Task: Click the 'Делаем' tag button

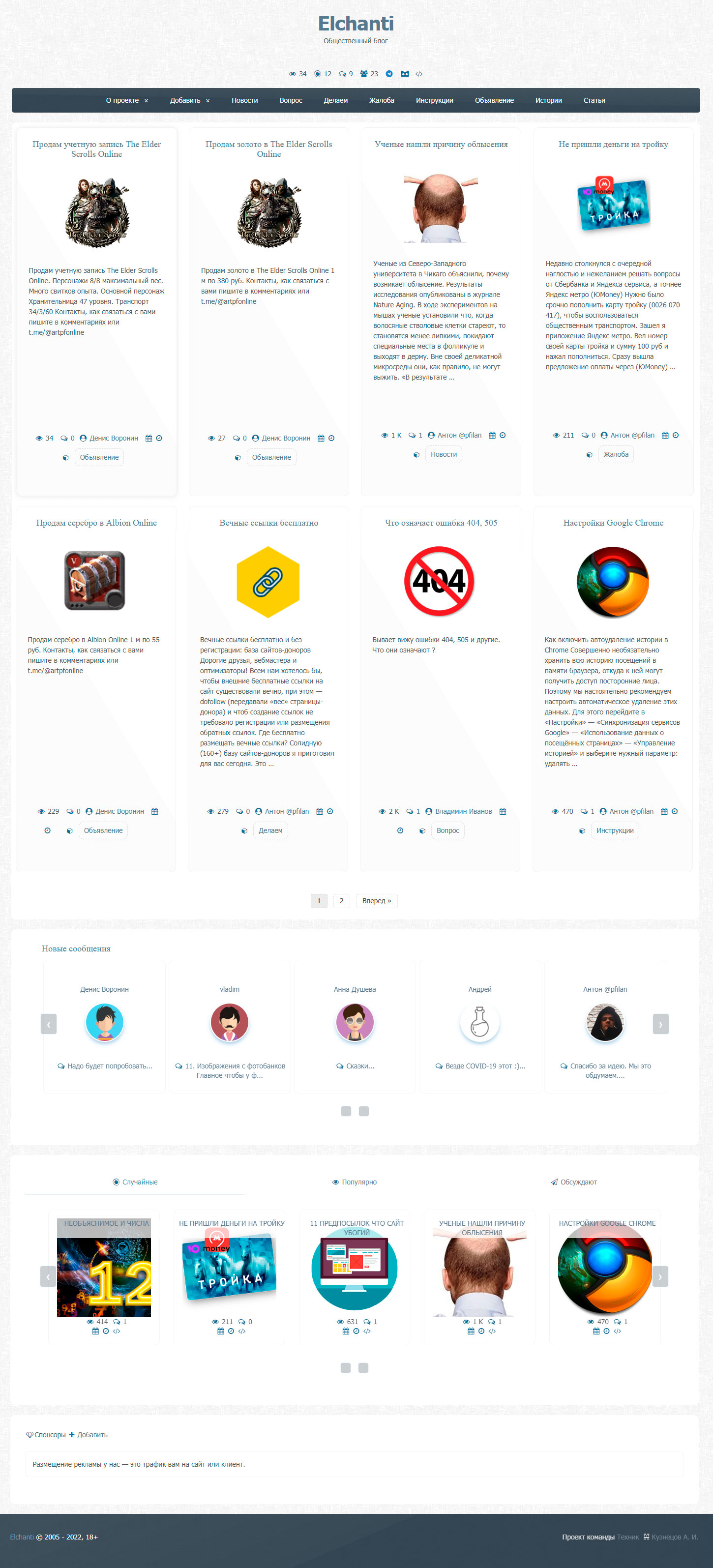Action: [270, 831]
